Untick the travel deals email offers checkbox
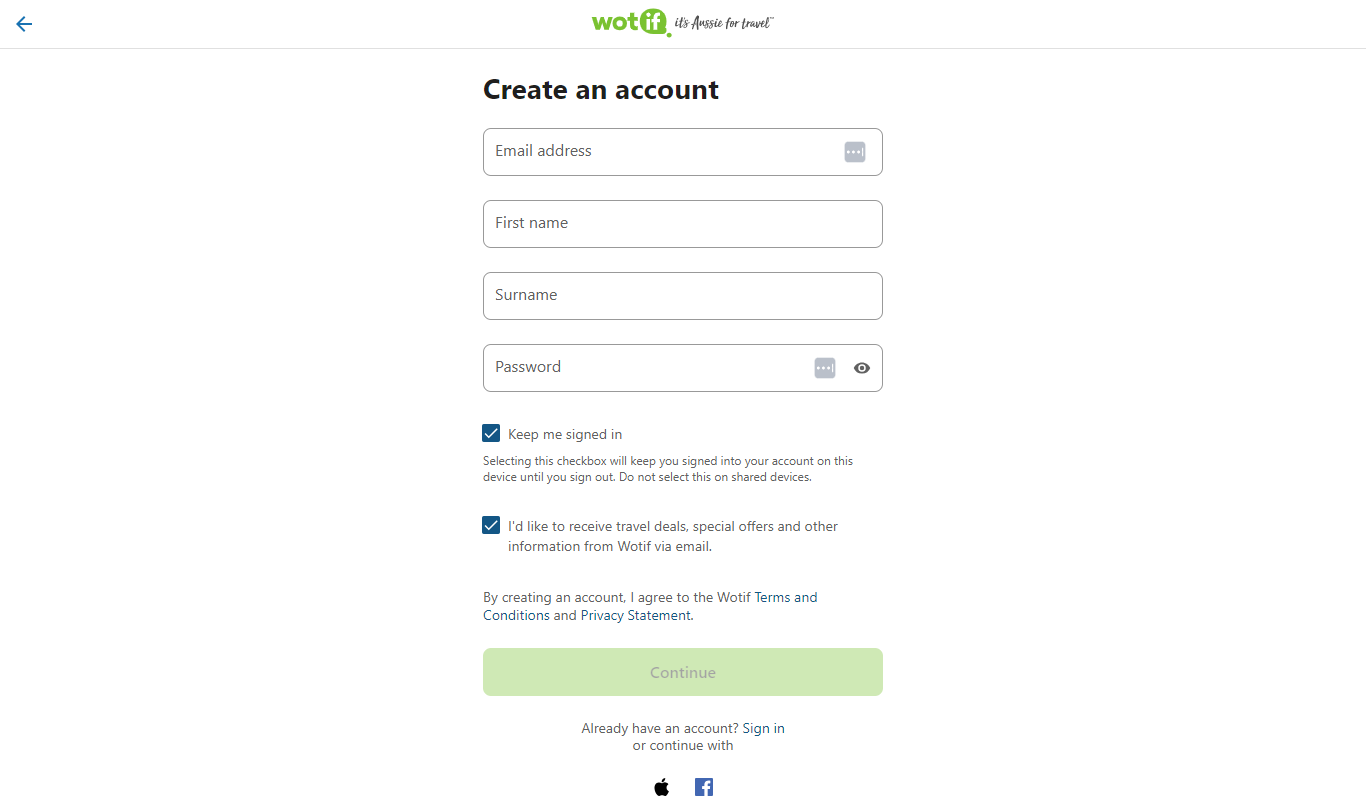 [491, 525]
